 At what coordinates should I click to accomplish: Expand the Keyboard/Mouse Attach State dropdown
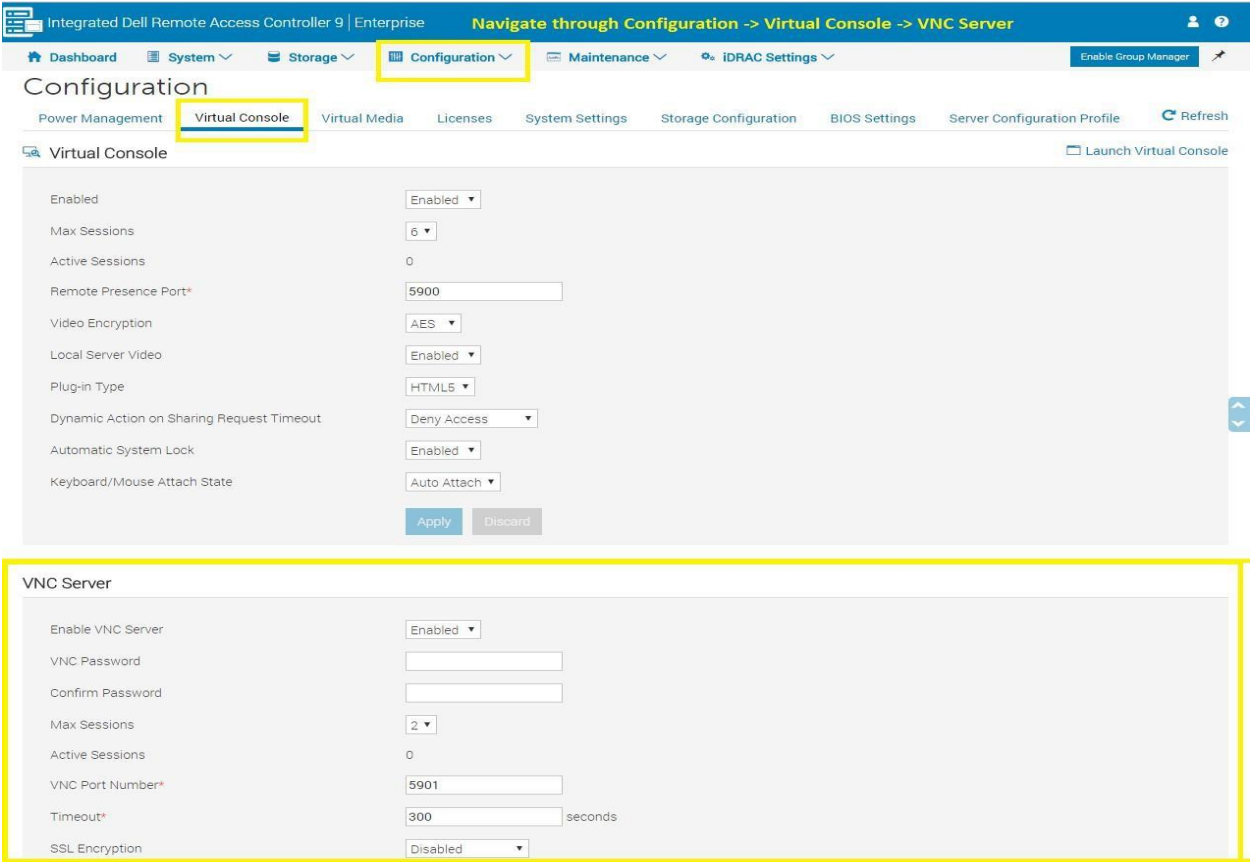click(453, 482)
